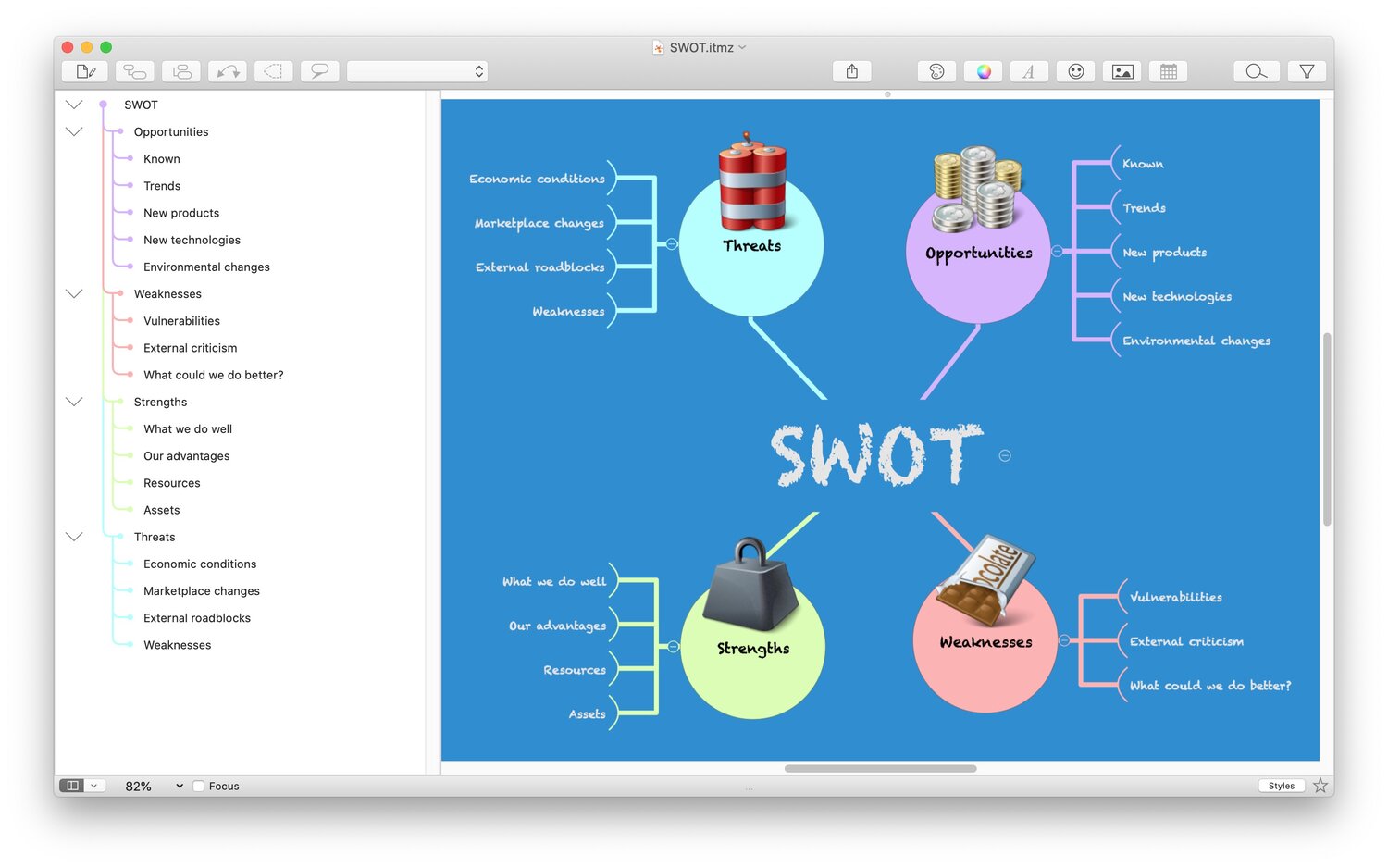Click the Styles button
Viewport: 1388px width, 868px height.
[x=1282, y=786]
